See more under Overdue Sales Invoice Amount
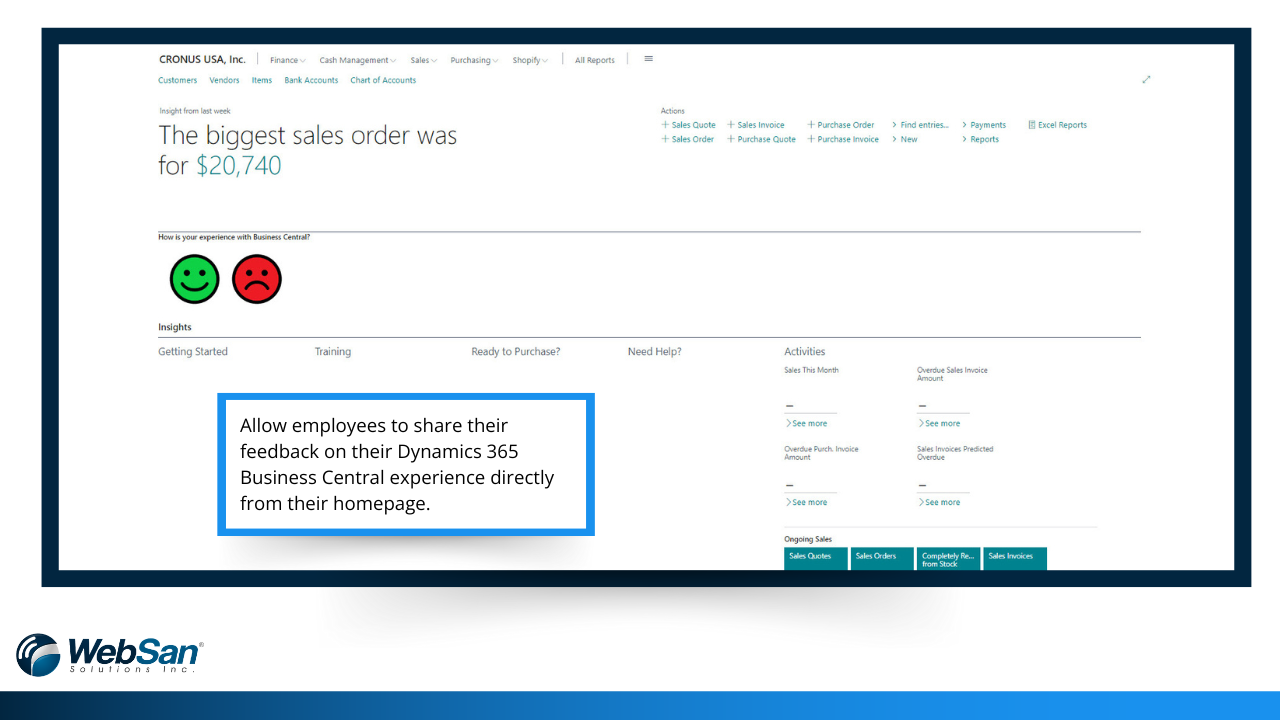The height and width of the screenshot is (720, 1280). 939,423
